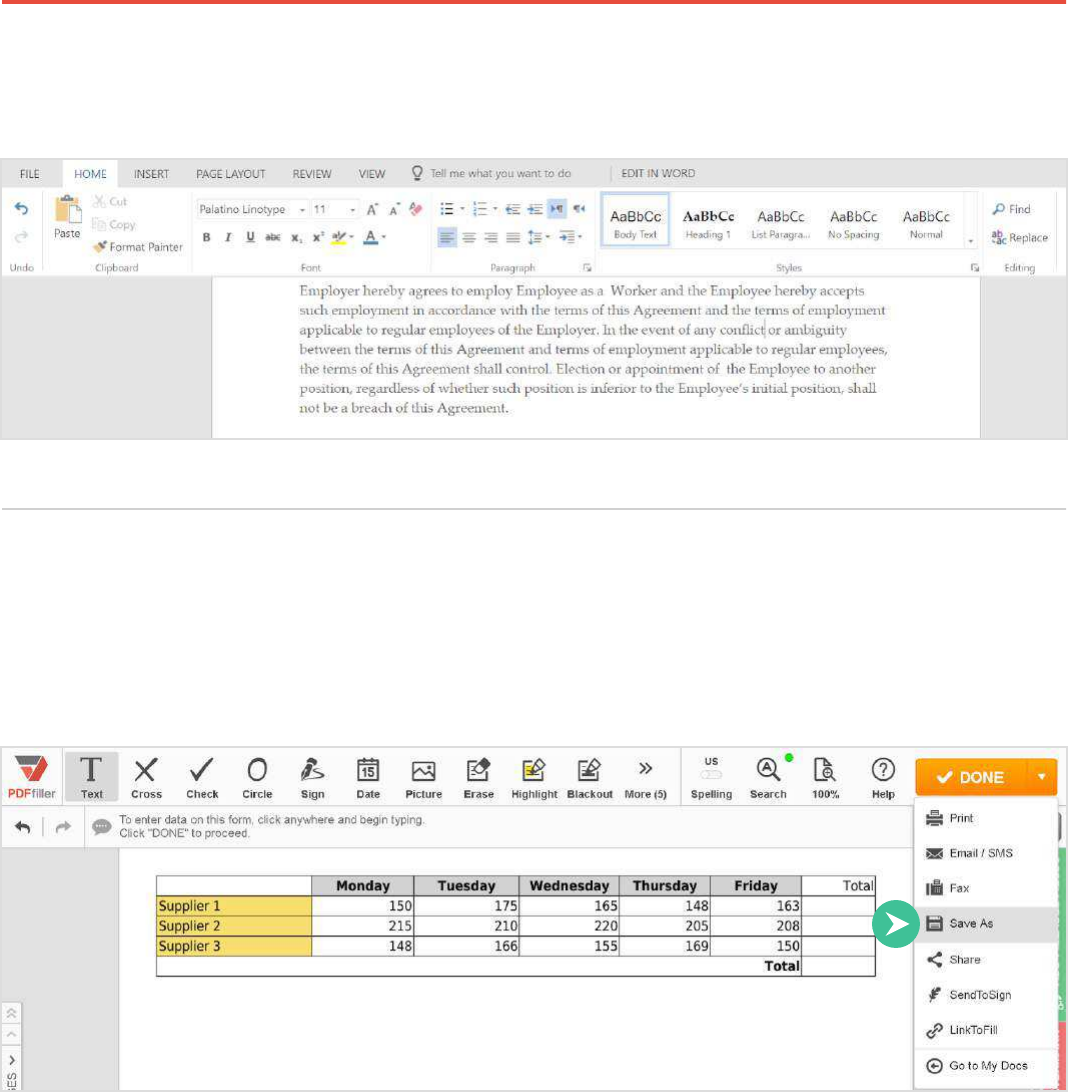Expand More (5) tools
This screenshot has height=1092, width=1068.
tap(645, 777)
